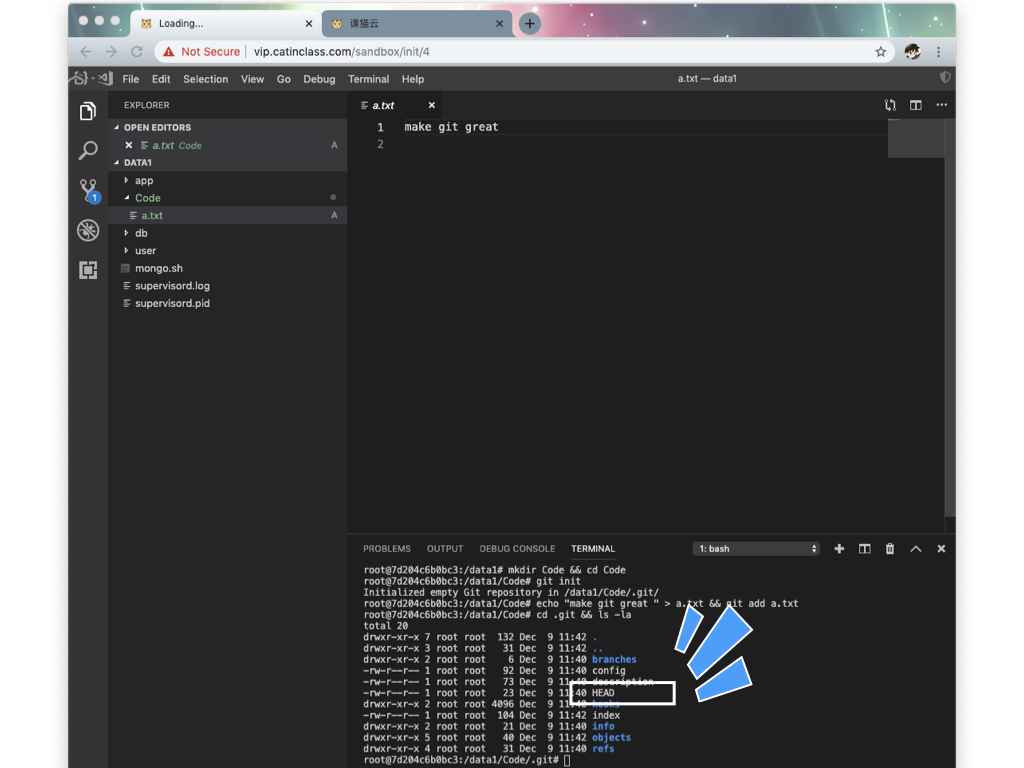The width and height of the screenshot is (1024, 768).
Task: Open the '1: bash' terminal selector dropdown
Action: [757, 549]
